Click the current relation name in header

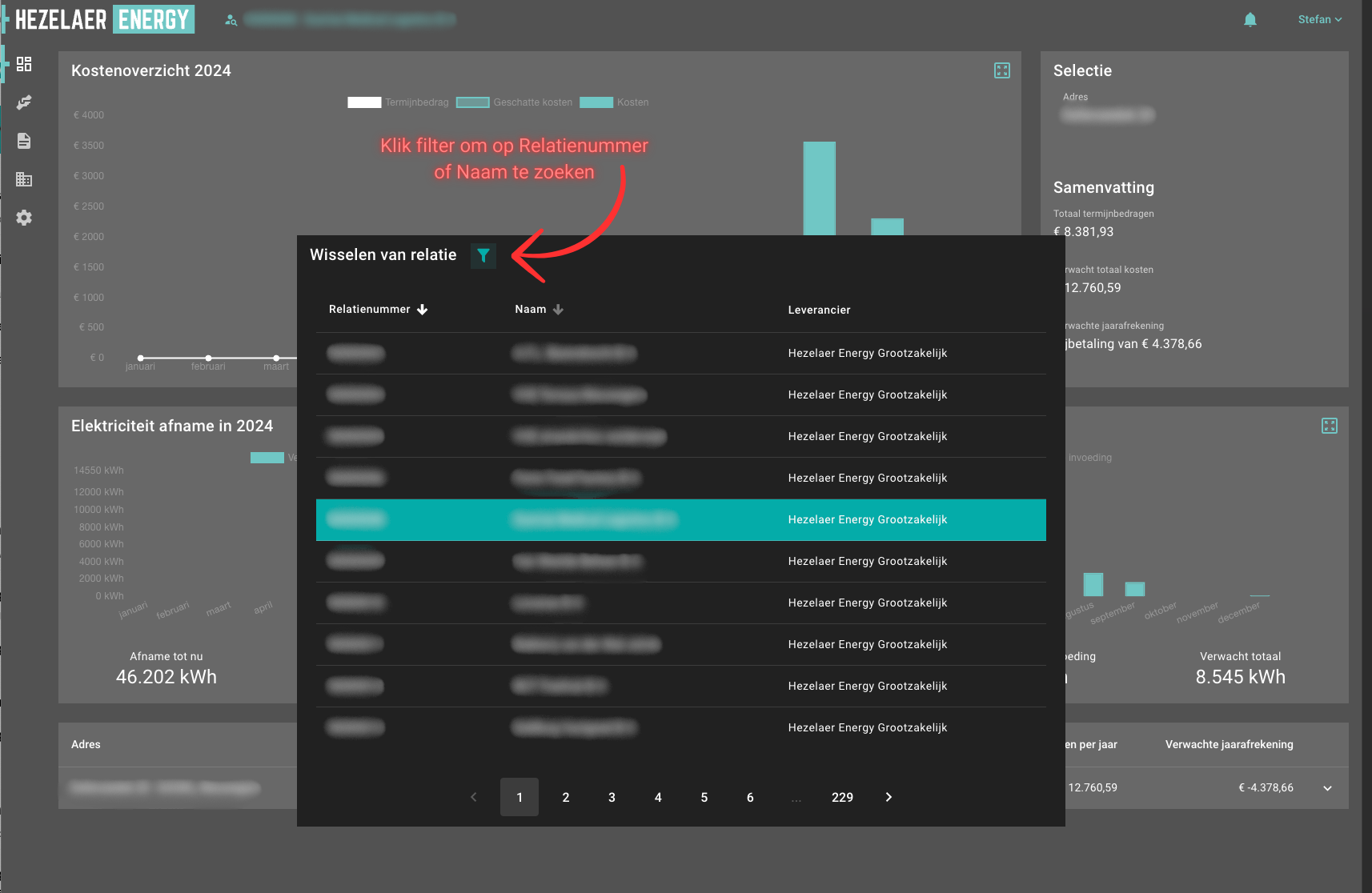pos(350,19)
